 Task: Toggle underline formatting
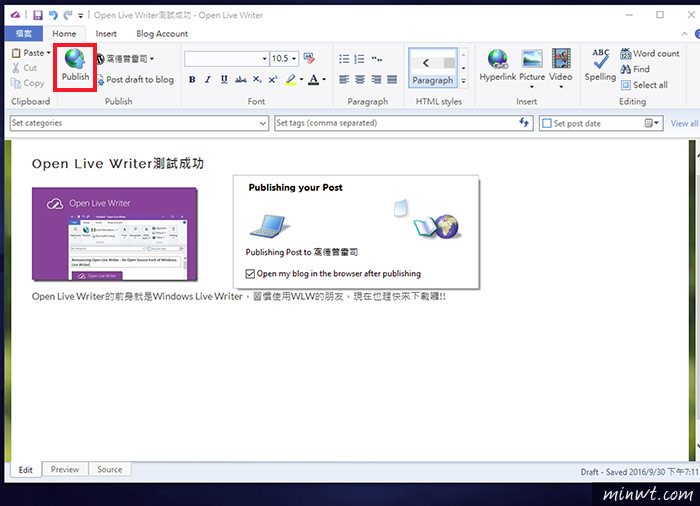pos(224,79)
